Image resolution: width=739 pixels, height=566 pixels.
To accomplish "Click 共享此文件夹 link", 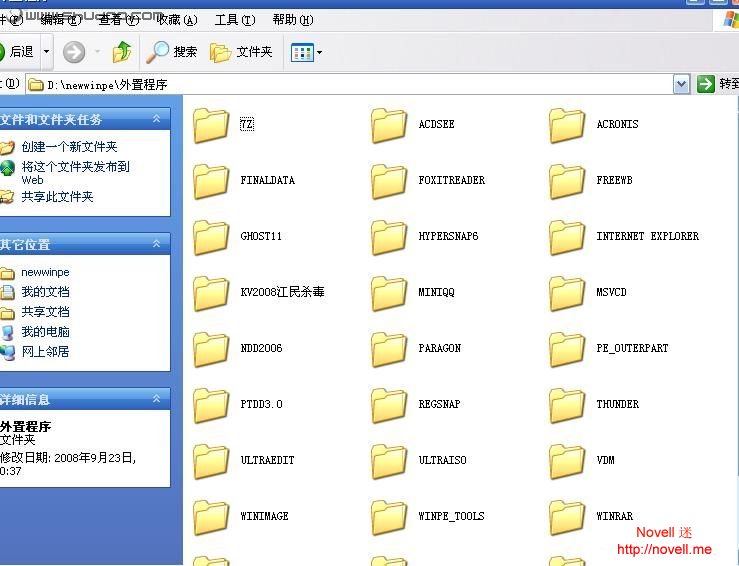I will pos(57,197).
